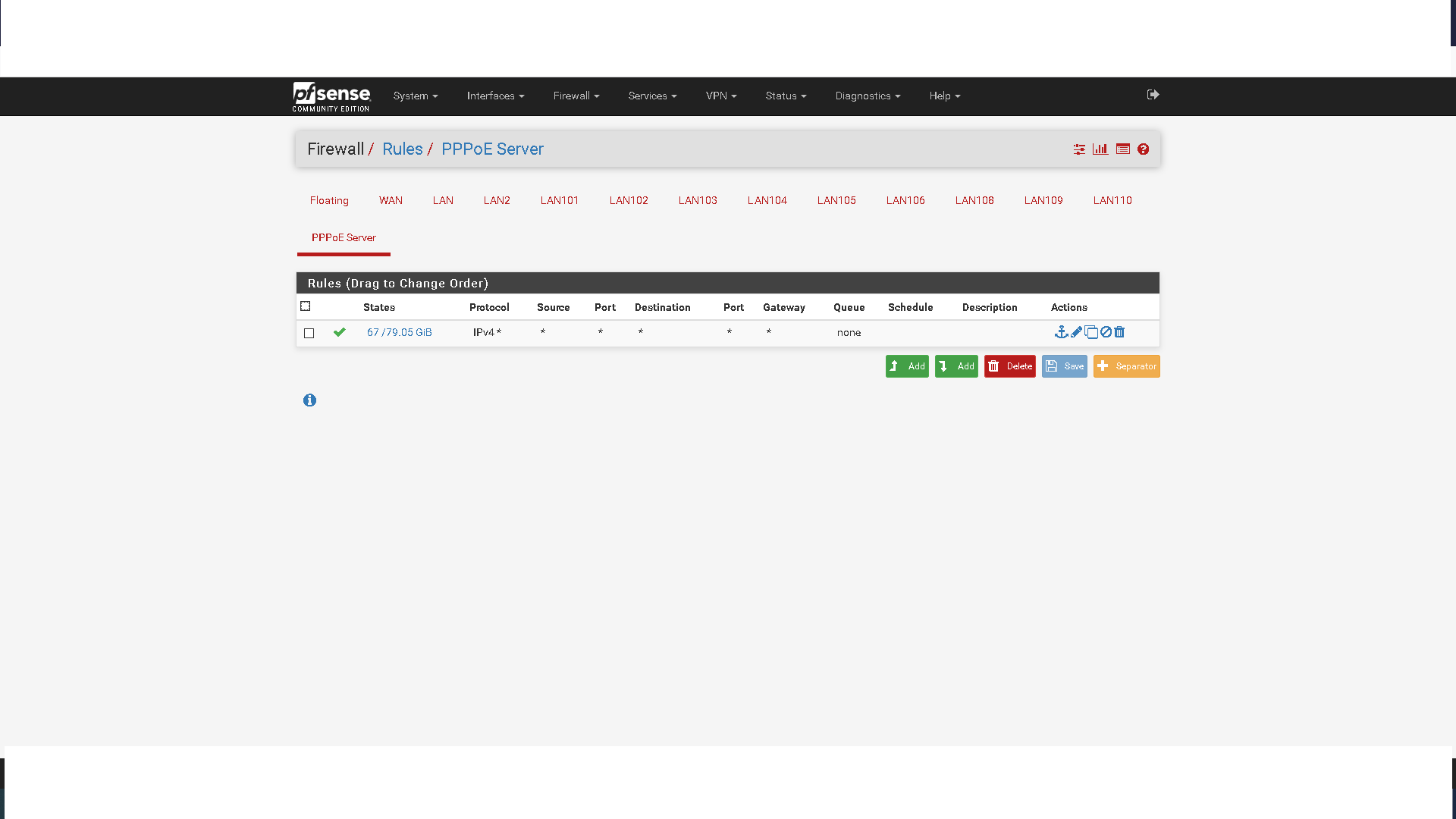Screen dimensions: 1456x819
Task: Click the Destination column header
Action: [663, 307]
